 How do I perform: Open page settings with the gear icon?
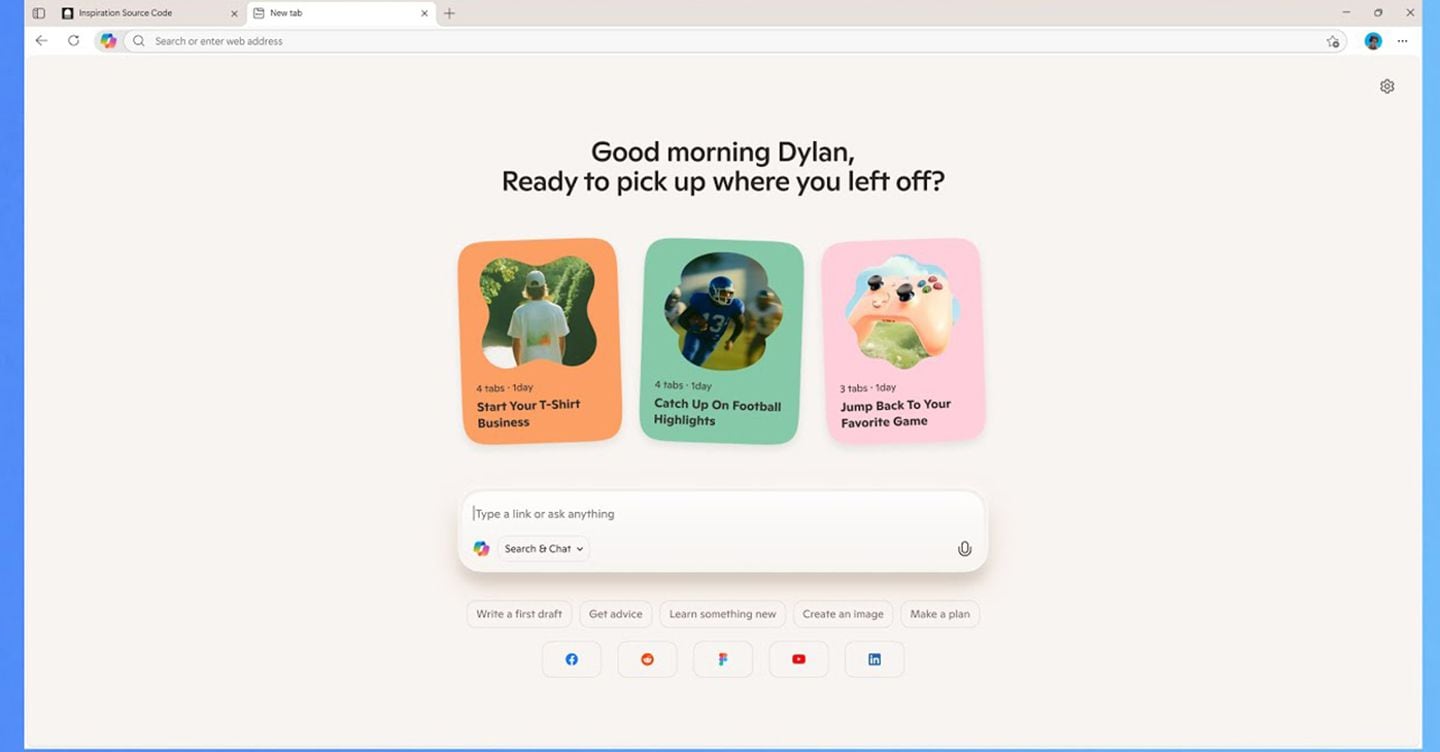[1387, 86]
